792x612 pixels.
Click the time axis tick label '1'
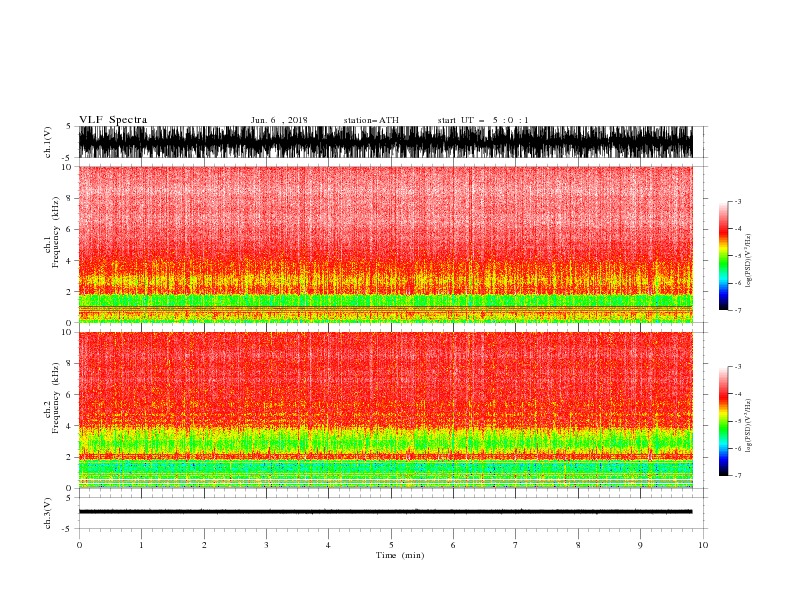click(141, 545)
